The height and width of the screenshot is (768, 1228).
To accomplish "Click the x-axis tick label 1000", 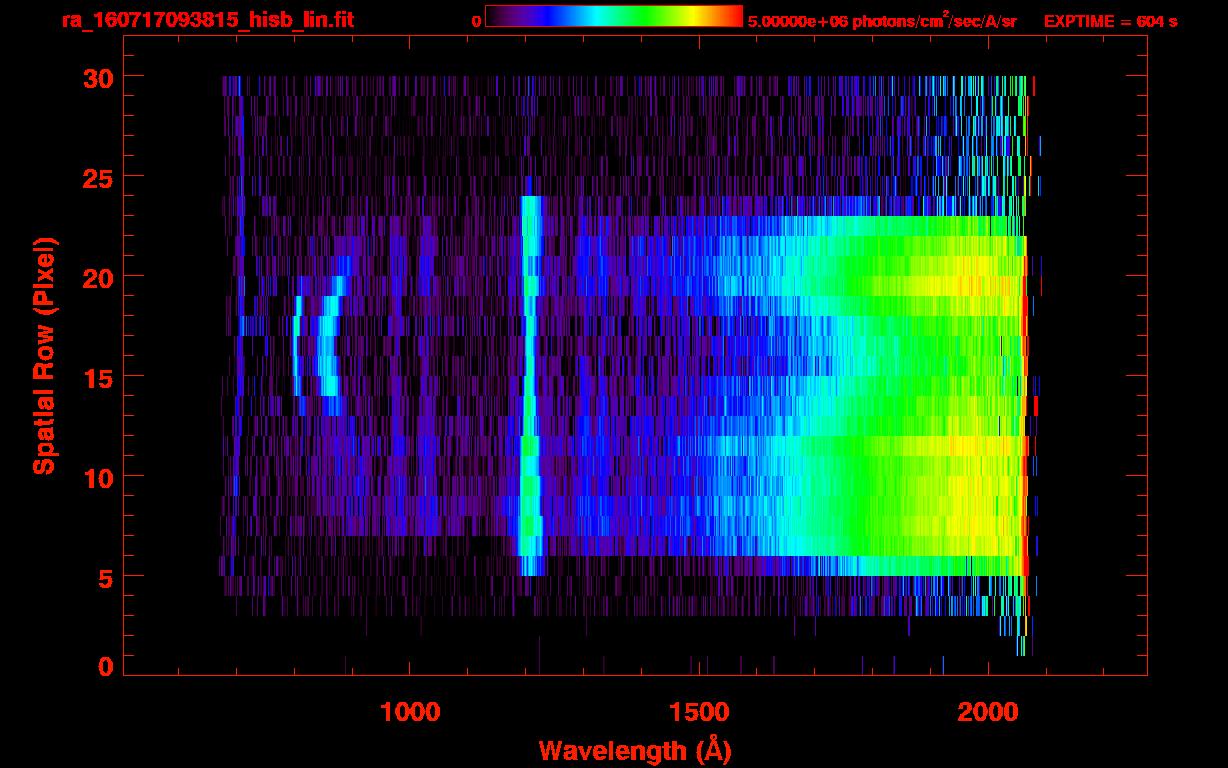I will point(410,712).
